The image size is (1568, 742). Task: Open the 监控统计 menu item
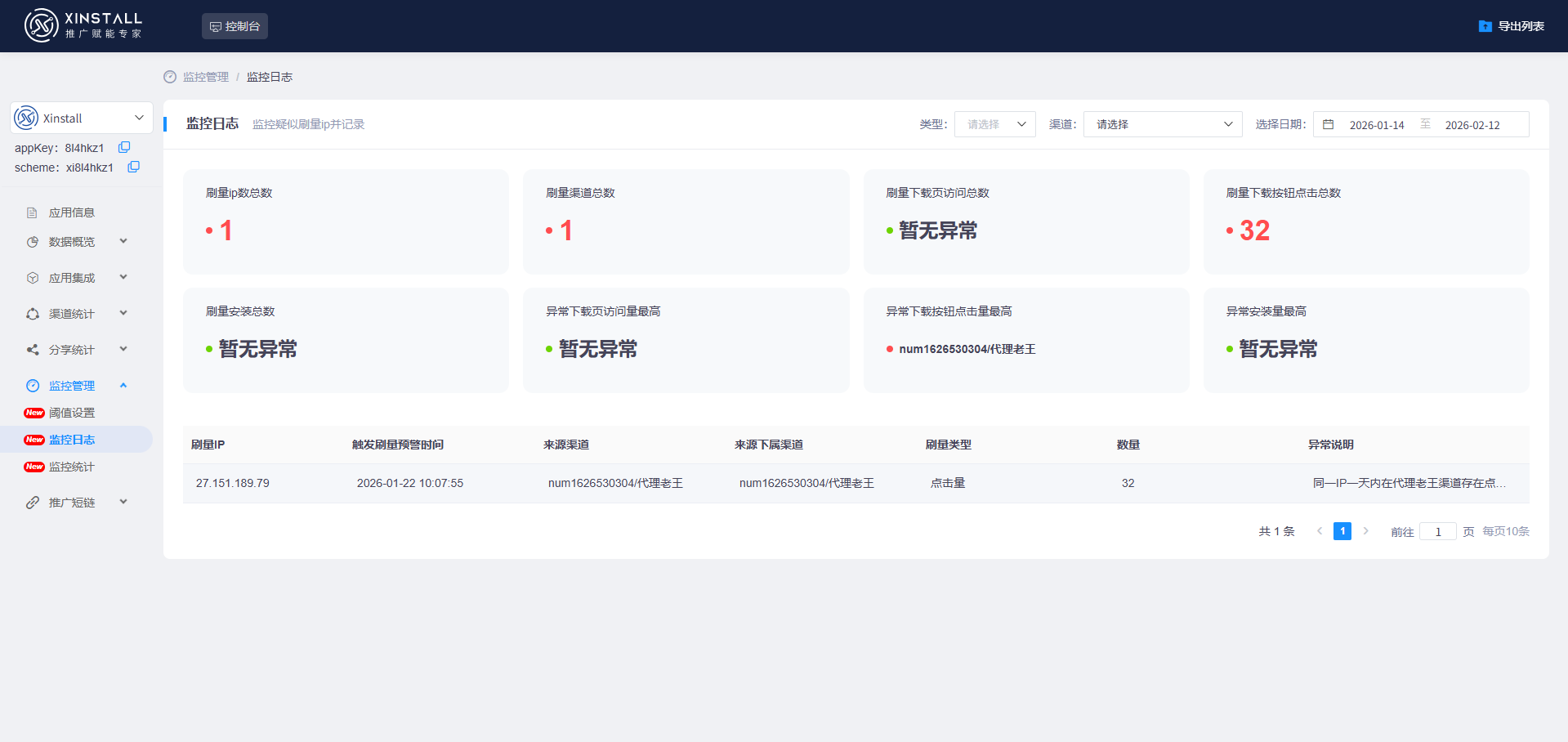click(x=72, y=467)
